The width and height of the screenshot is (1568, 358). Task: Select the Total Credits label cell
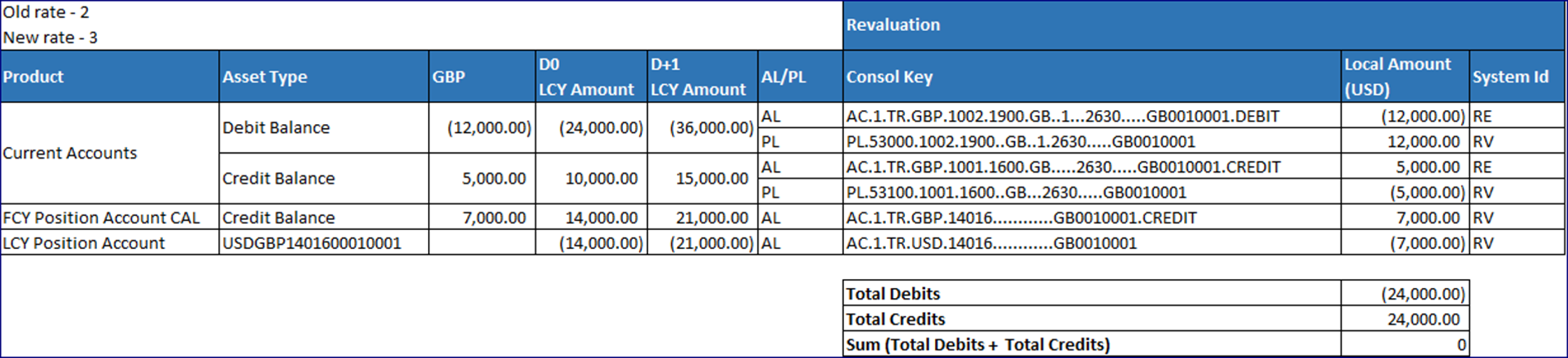tap(1092, 319)
